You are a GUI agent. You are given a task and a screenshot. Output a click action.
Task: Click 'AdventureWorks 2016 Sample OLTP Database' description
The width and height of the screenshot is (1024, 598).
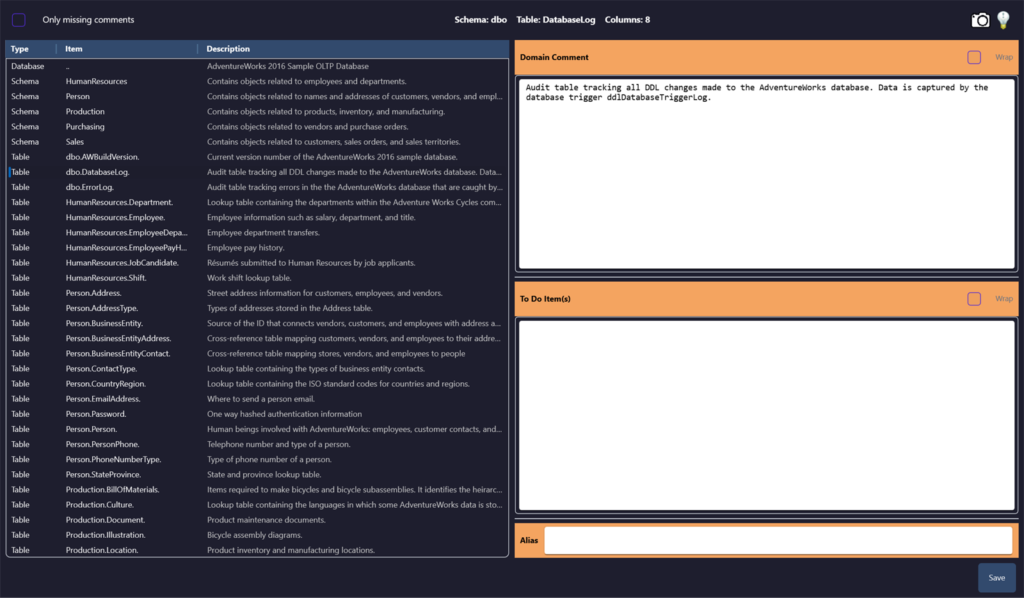click(288, 67)
